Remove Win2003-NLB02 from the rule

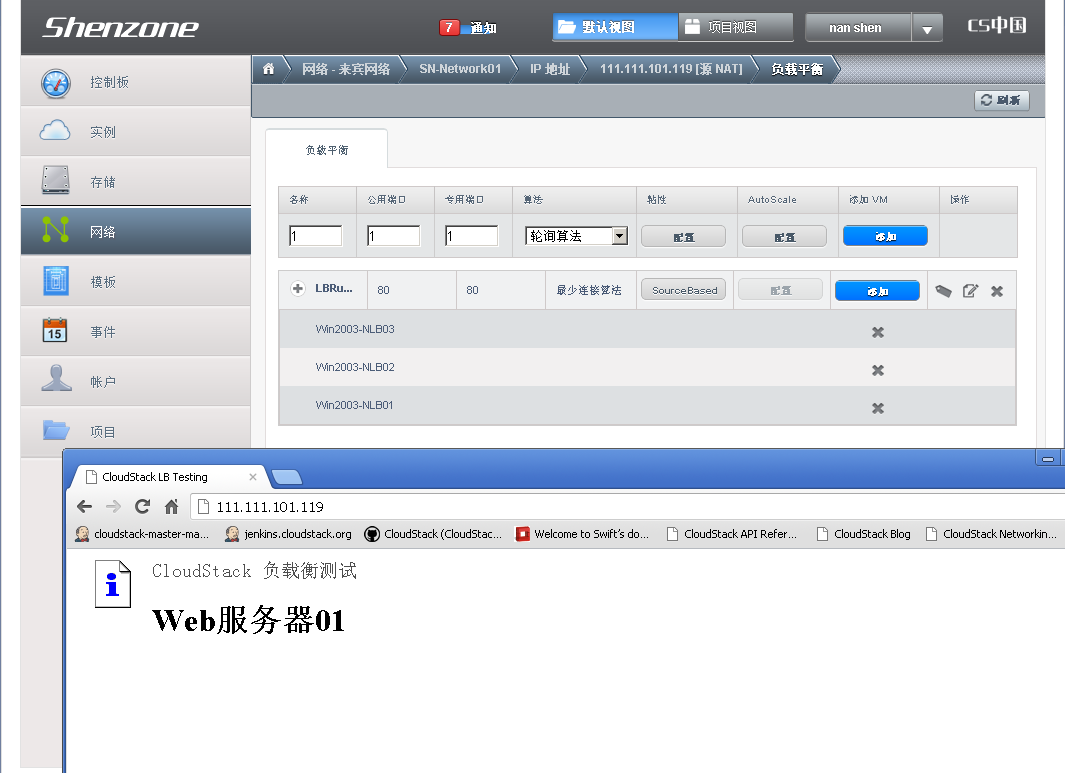click(x=878, y=370)
